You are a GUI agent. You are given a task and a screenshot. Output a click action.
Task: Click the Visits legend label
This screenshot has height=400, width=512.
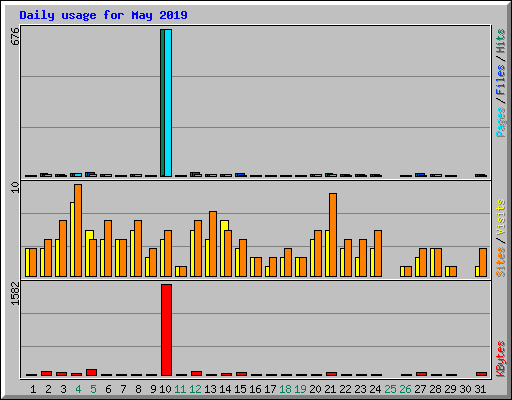(x=500, y=217)
